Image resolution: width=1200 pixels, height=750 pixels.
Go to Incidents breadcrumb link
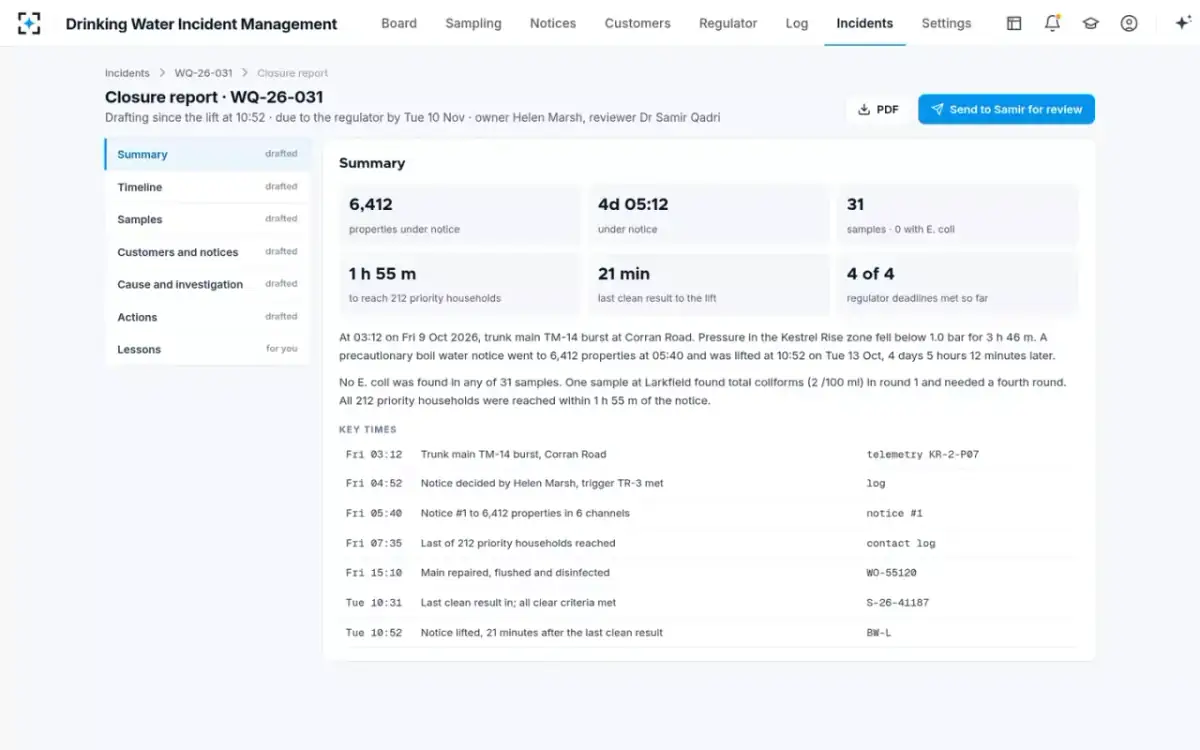point(127,73)
